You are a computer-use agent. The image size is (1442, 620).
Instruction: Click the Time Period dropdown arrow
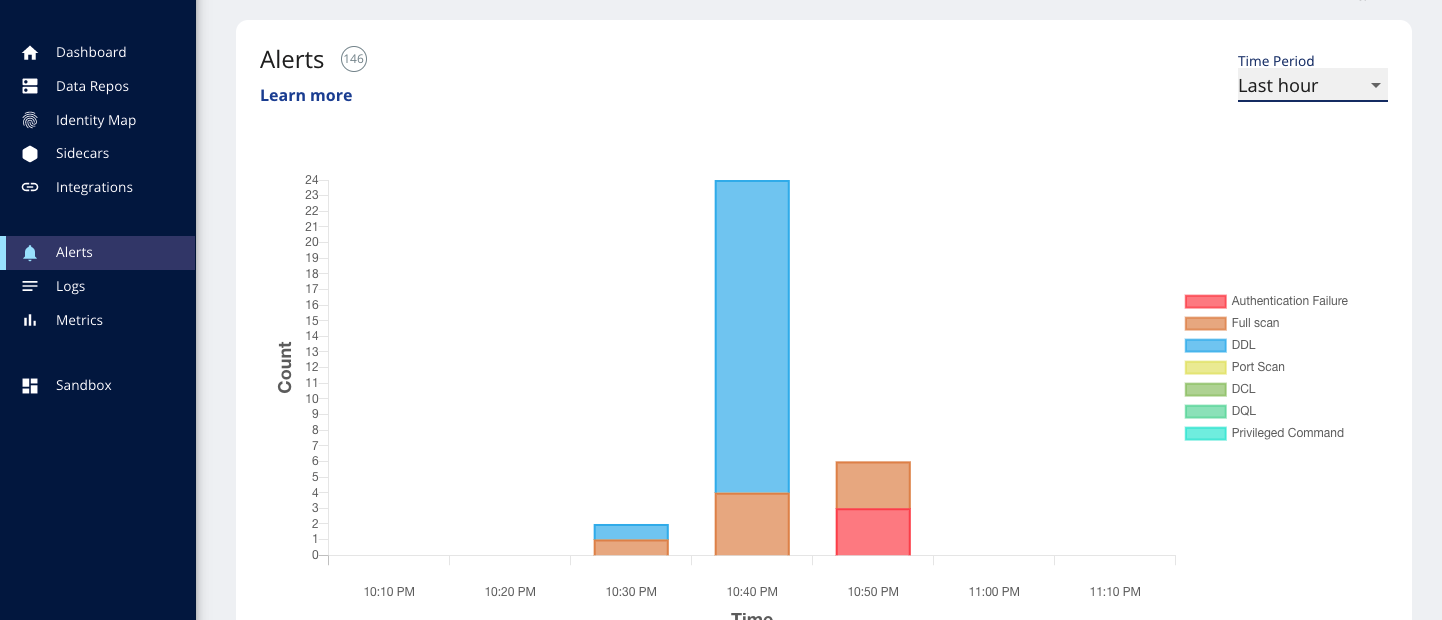click(1376, 86)
